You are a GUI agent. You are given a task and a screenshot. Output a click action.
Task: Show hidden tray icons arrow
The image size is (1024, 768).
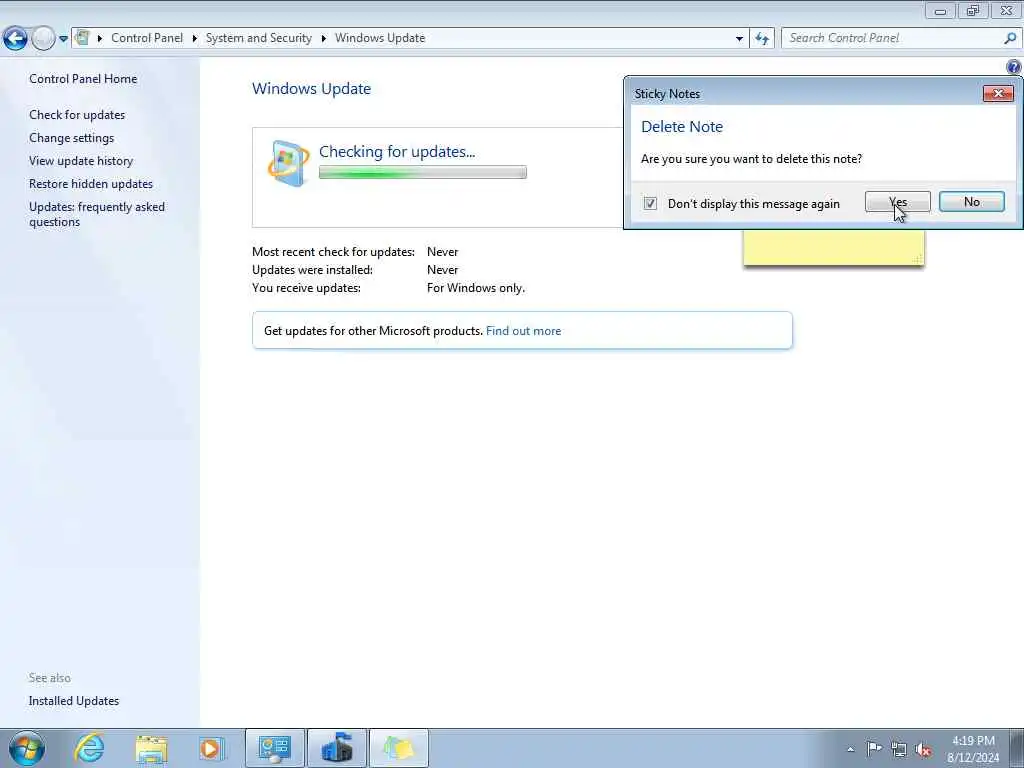850,750
